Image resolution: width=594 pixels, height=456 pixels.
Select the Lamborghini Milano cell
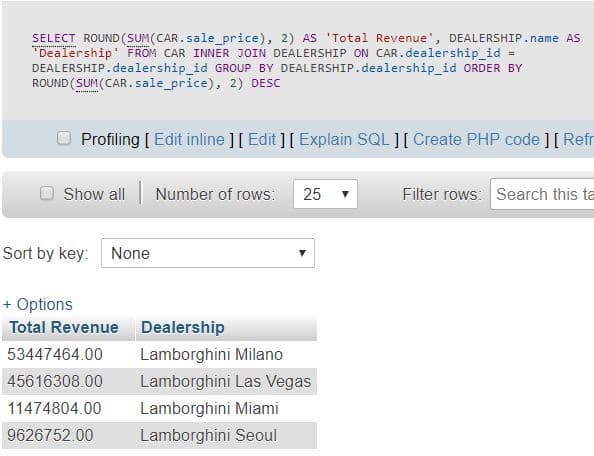pyautogui.click(x=226, y=354)
